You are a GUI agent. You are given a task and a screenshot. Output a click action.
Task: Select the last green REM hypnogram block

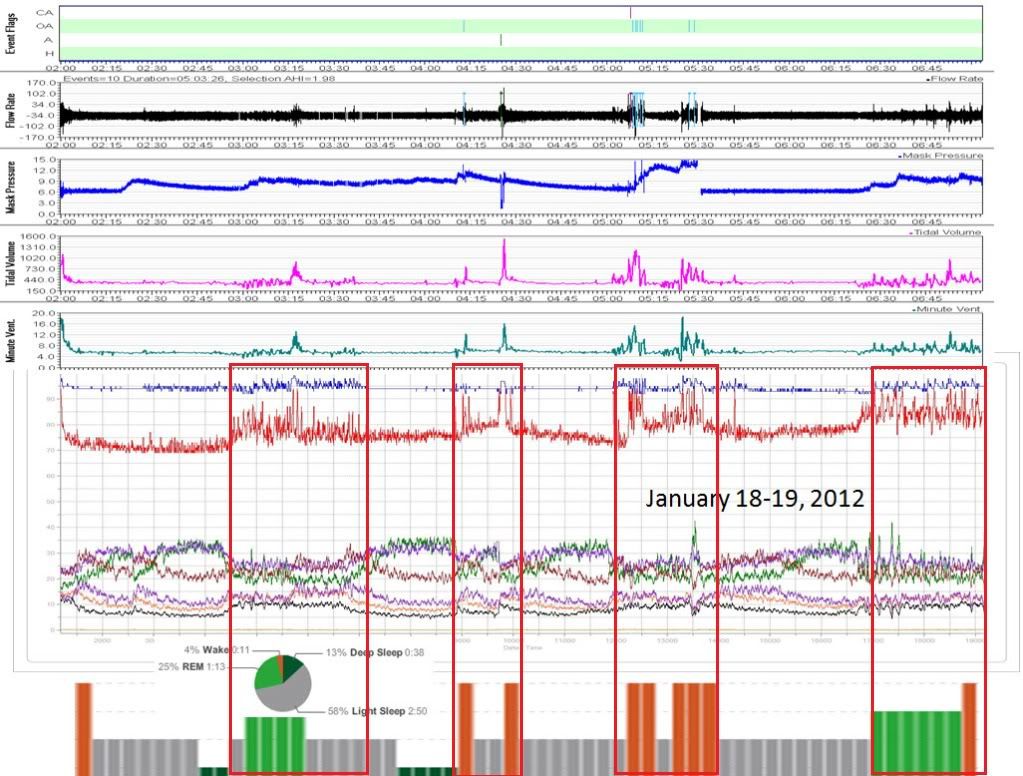click(916, 741)
